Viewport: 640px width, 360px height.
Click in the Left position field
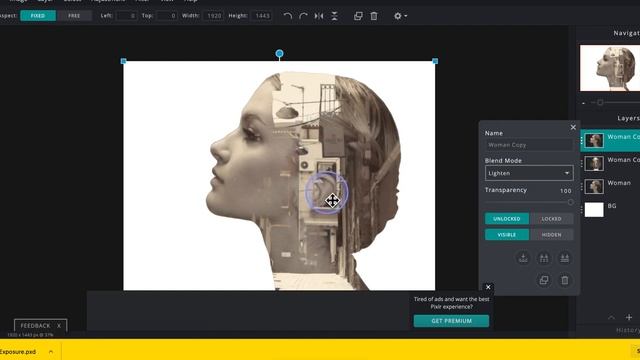pos(127,16)
